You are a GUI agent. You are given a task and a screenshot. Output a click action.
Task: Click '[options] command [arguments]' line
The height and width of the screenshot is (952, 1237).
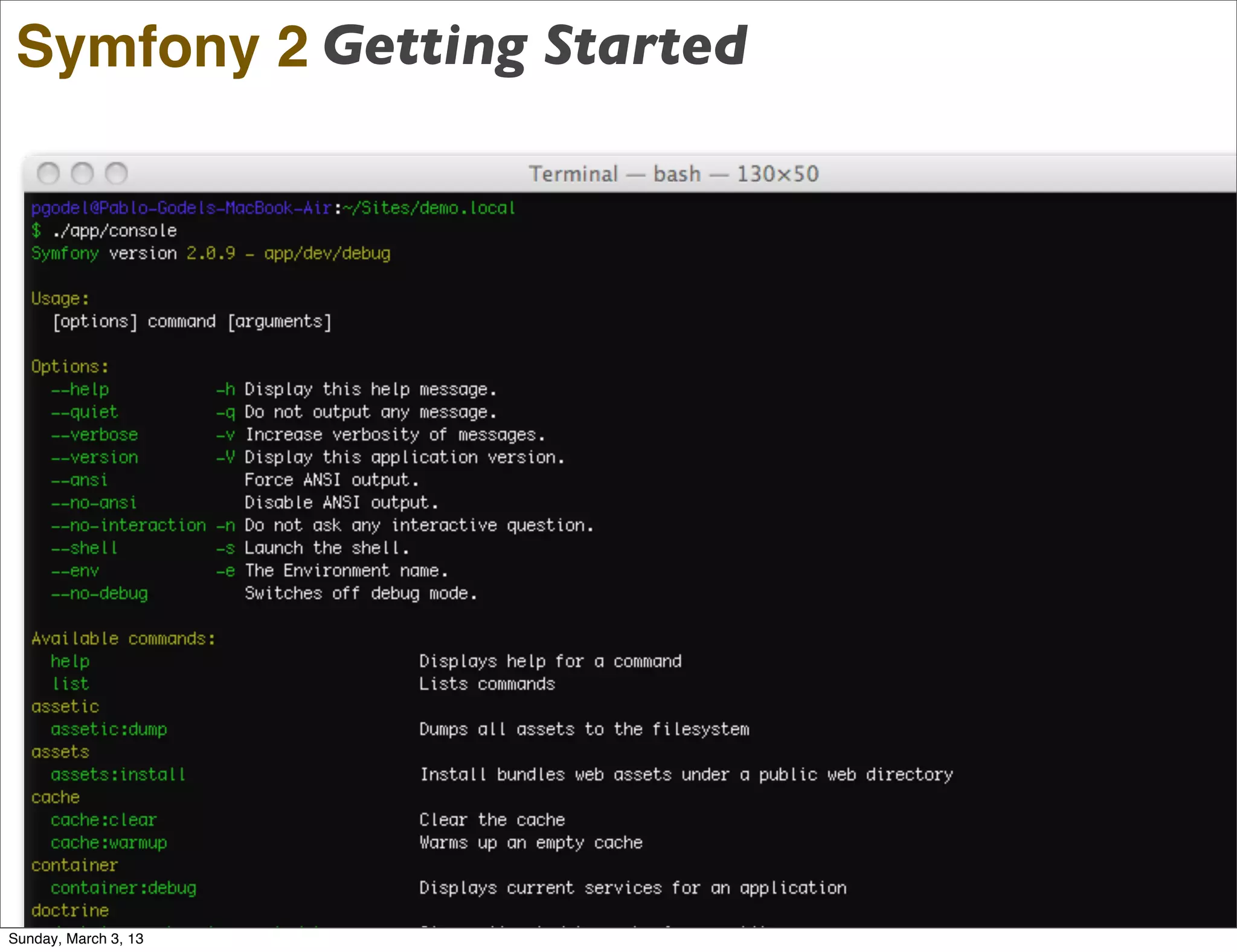(192, 321)
